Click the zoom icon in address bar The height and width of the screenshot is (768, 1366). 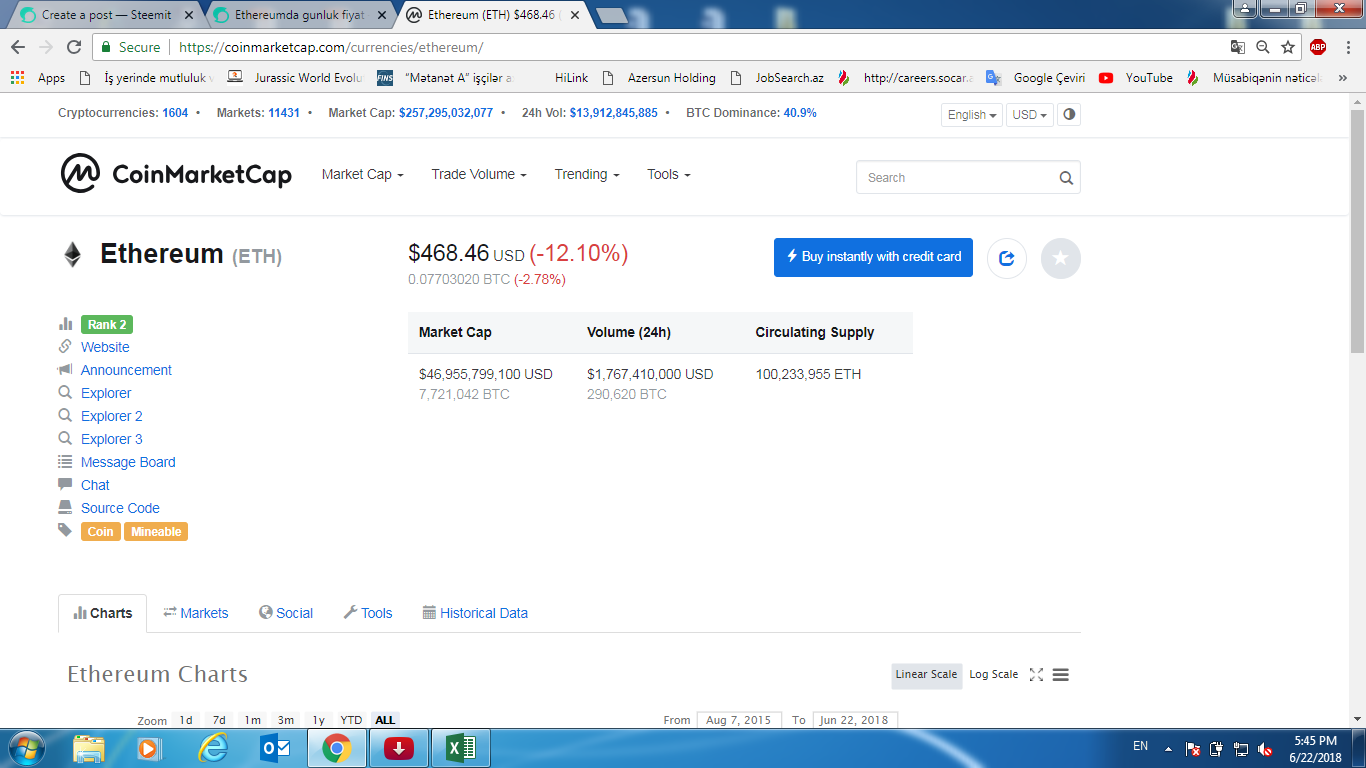[1263, 47]
